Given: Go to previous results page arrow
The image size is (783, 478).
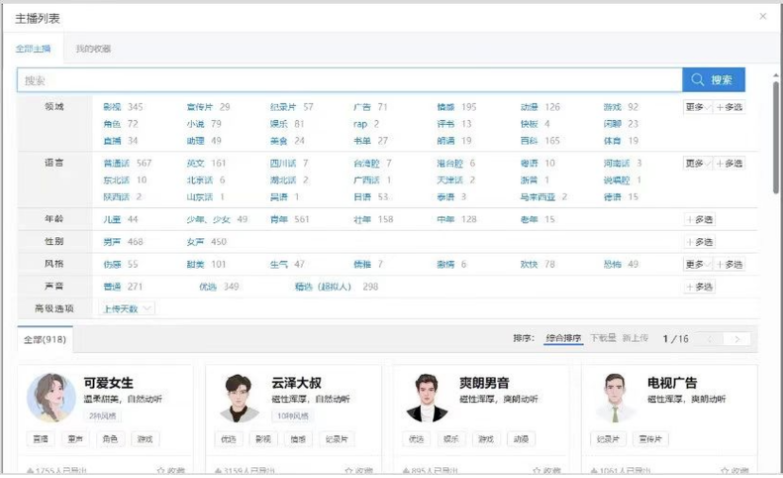Looking at the screenshot, I should pyautogui.click(x=710, y=339).
